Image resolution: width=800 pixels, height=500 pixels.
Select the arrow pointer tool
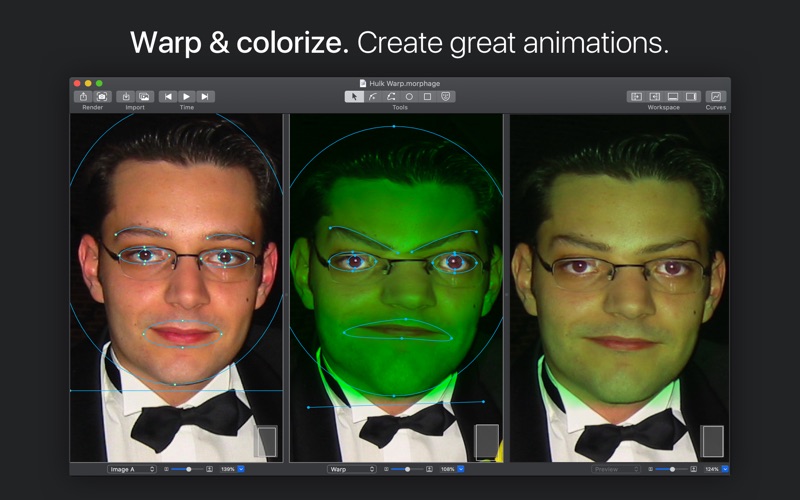coord(354,97)
